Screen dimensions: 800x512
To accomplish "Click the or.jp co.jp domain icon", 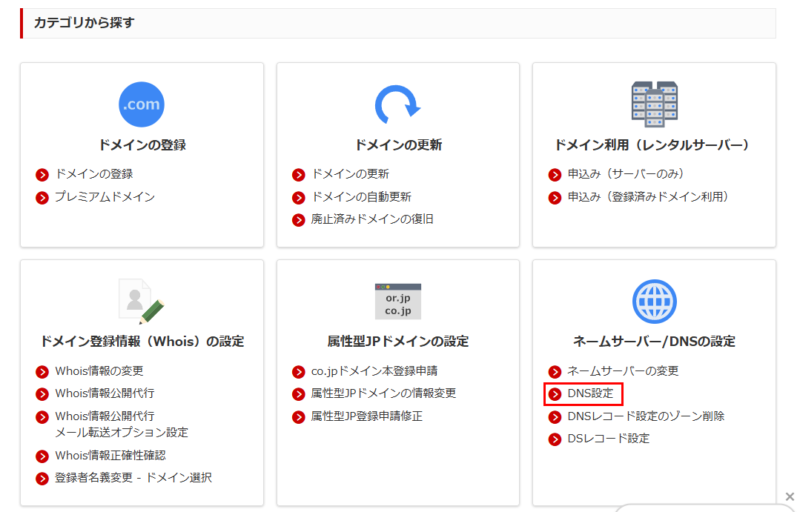I will click(397, 299).
